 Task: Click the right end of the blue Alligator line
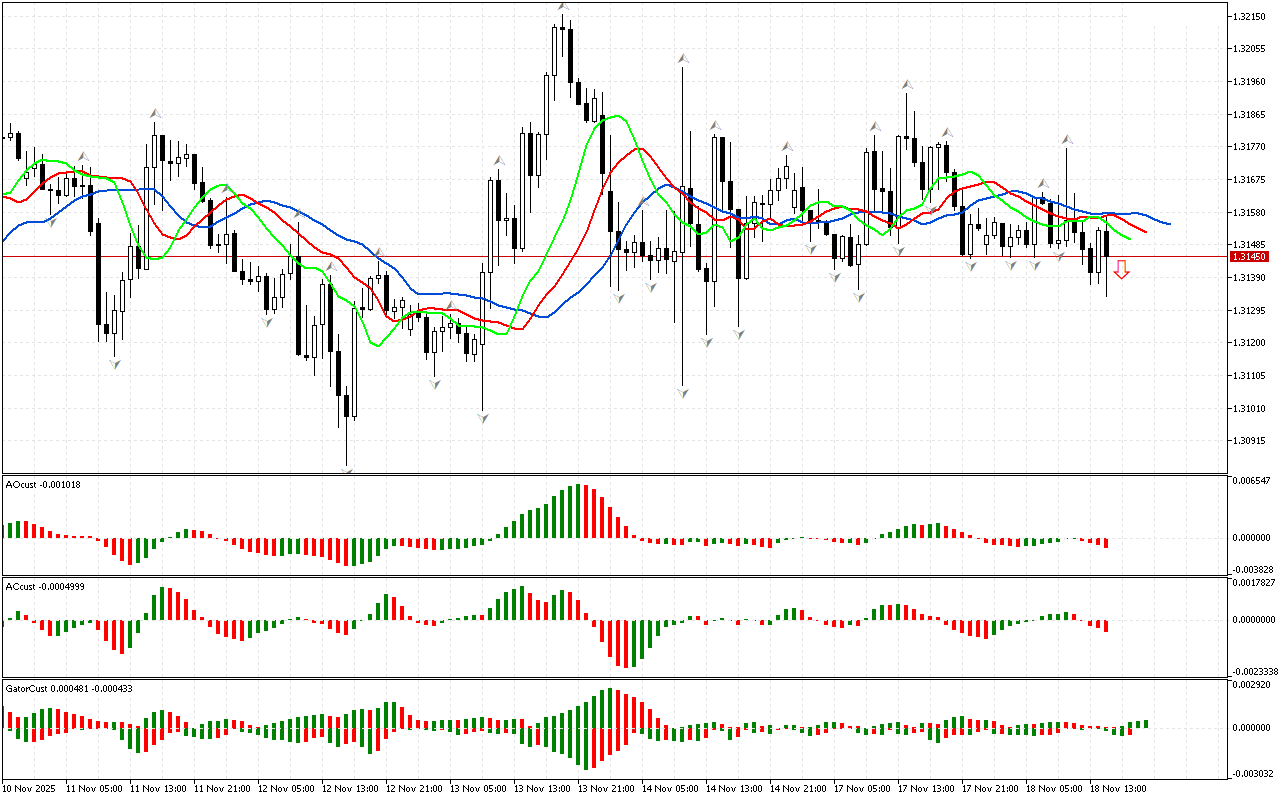tap(1168, 223)
